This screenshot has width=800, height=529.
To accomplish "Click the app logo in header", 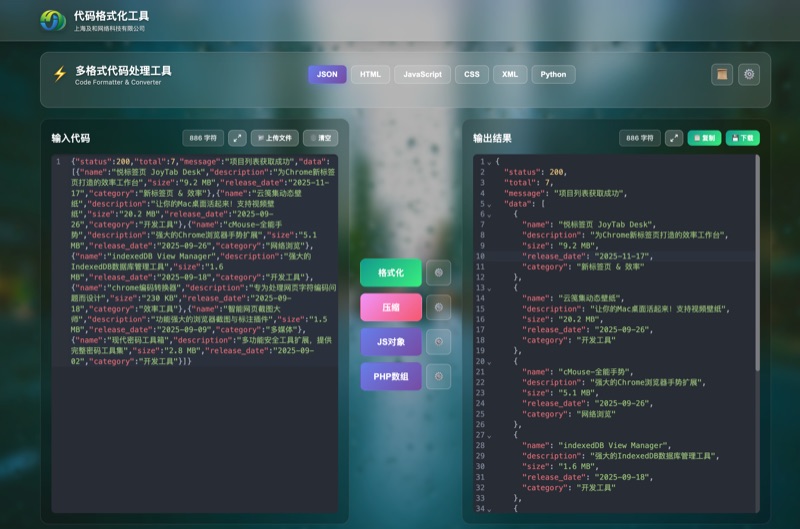I will point(53,20).
